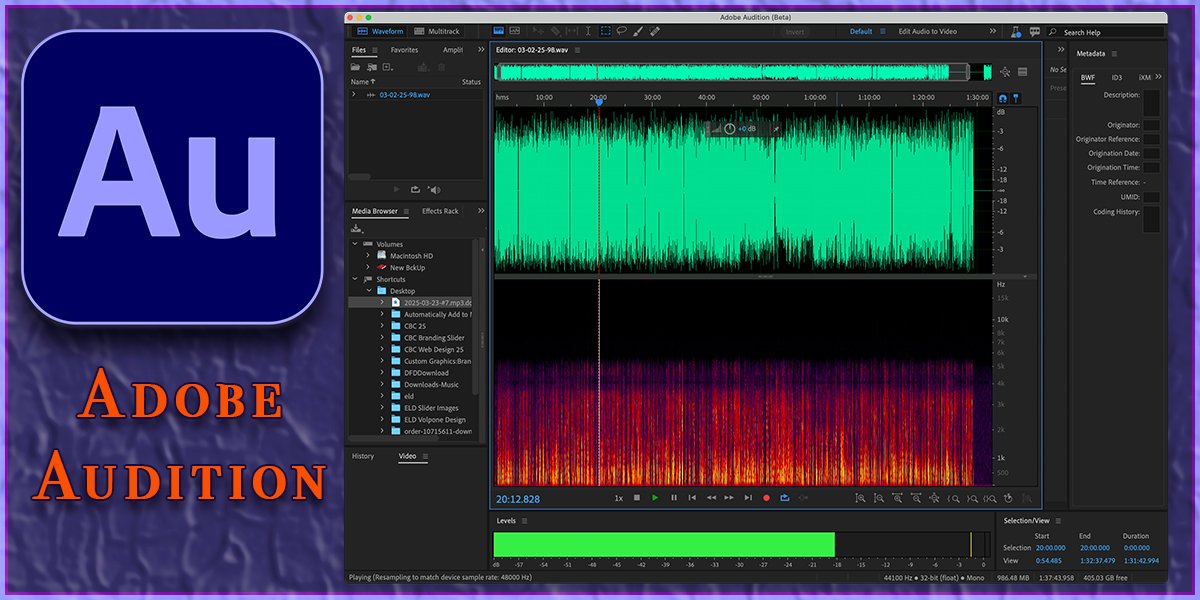1200x600 pixels.
Task: Collapse the Shortcuts tree node
Action: [355, 279]
